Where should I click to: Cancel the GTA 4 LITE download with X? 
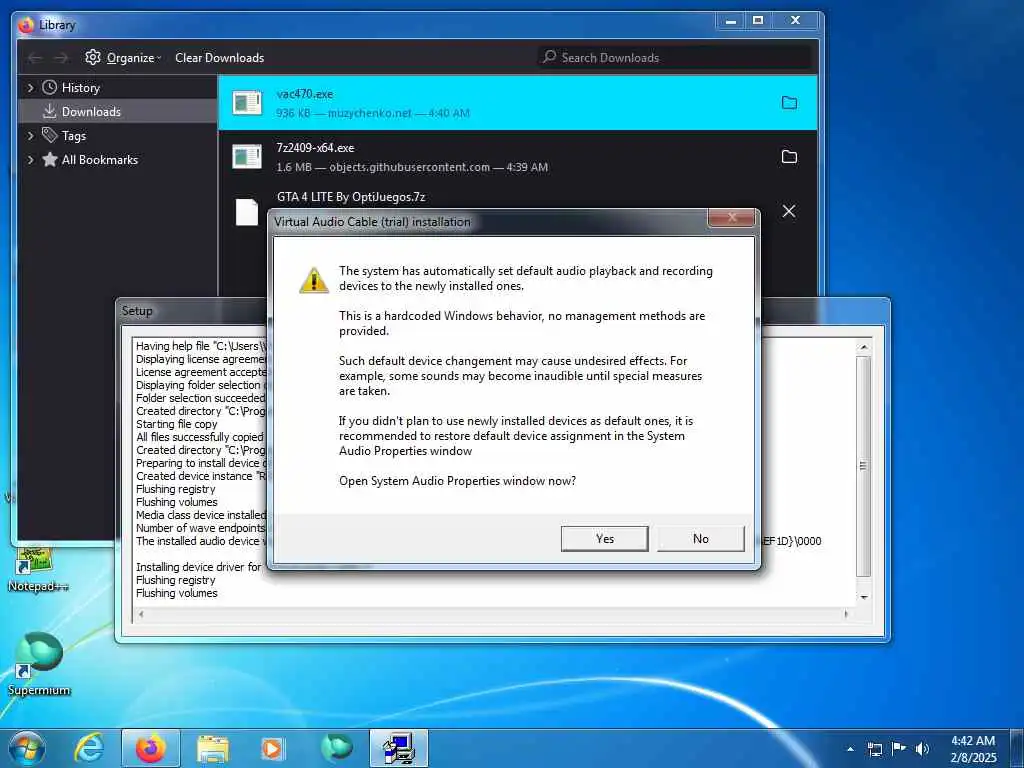coord(789,211)
